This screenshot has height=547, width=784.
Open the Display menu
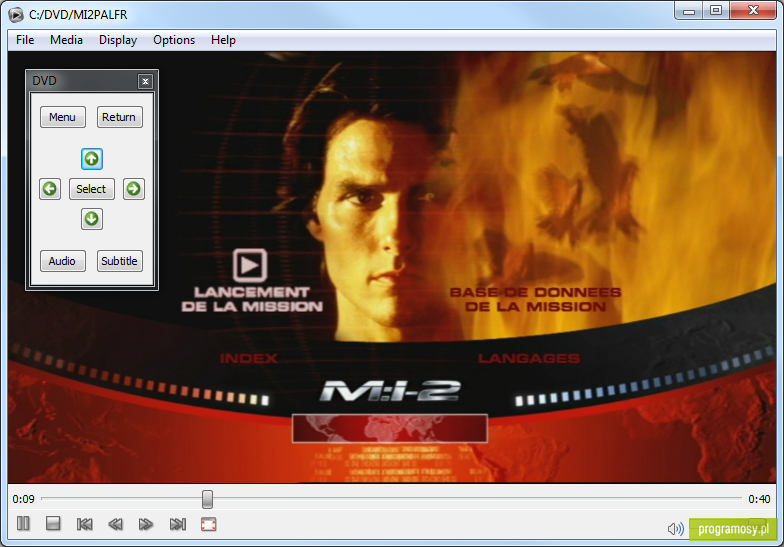(118, 40)
